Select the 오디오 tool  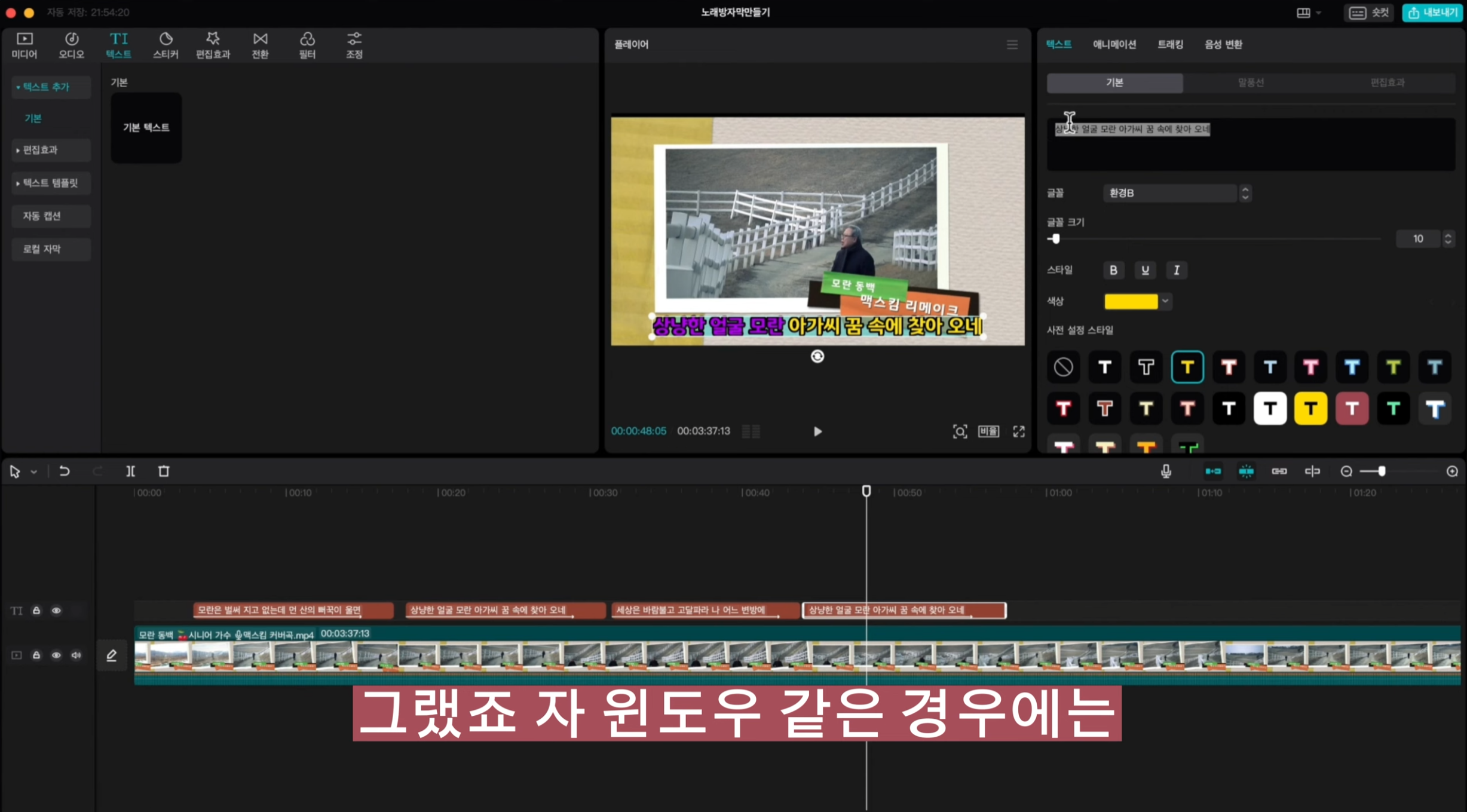coord(71,45)
